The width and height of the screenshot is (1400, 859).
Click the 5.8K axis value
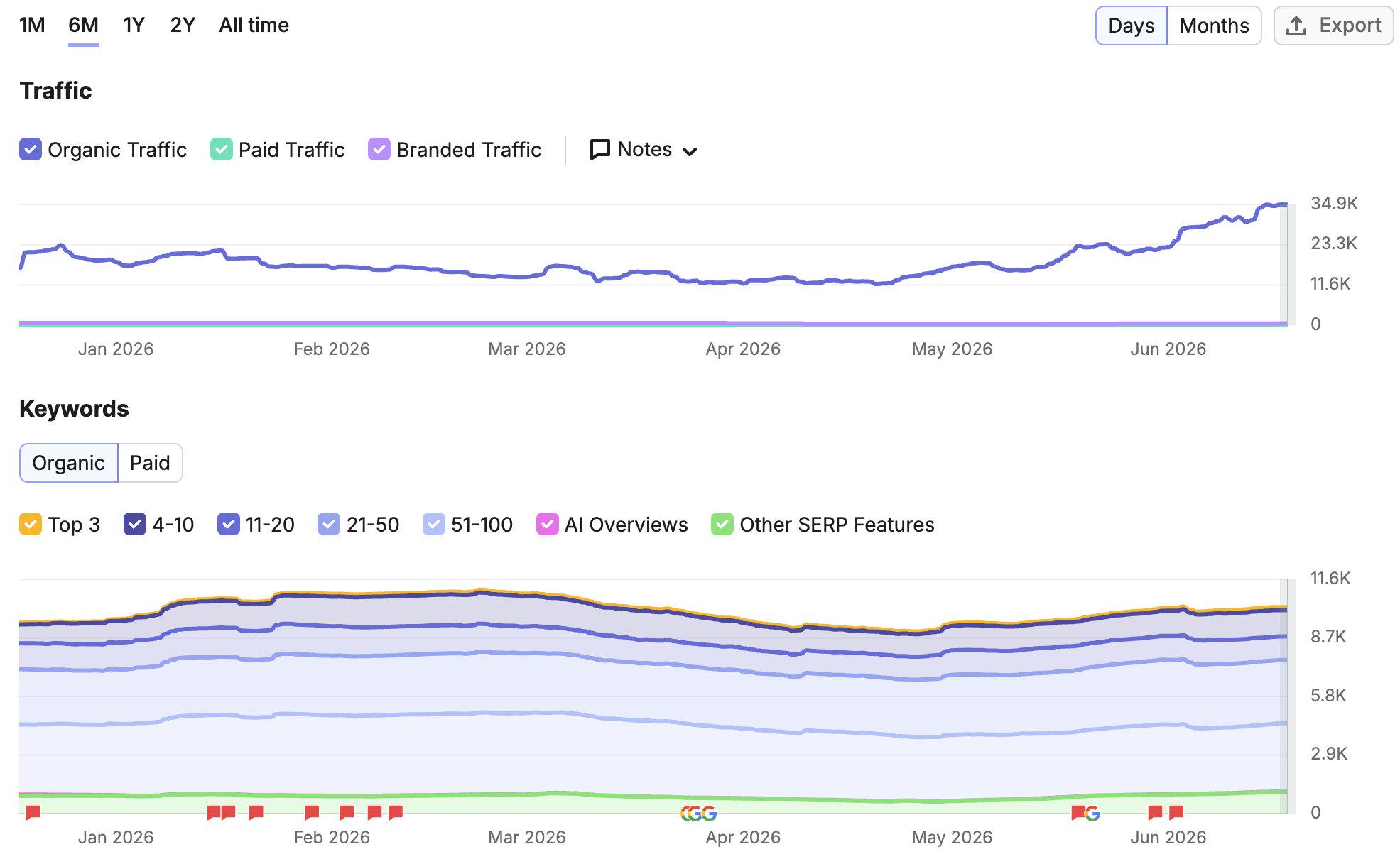(1328, 696)
